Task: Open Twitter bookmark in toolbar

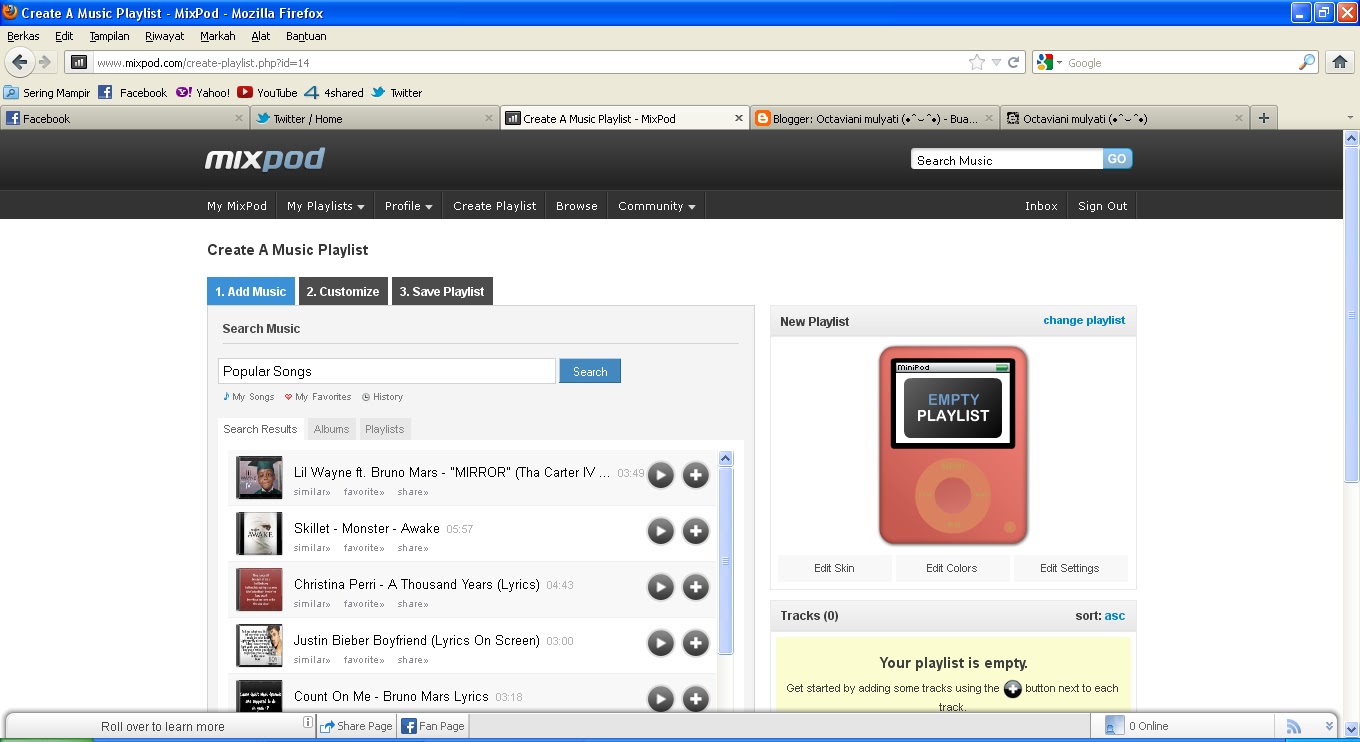Action: pyautogui.click(x=397, y=93)
